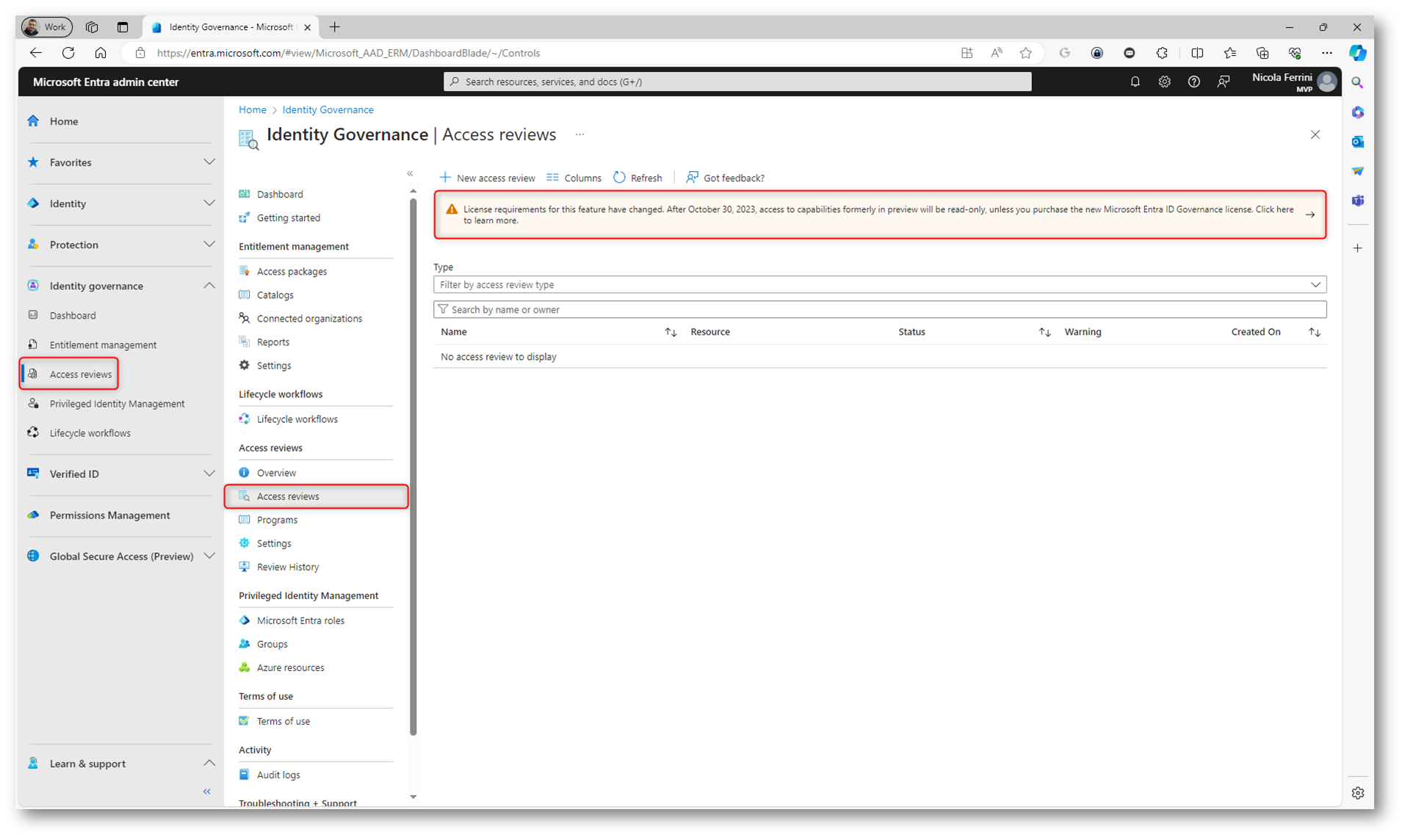The image size is (1405, 840).
Task: Click Read aloud icon in address bar
Action: click(x=996, y=53)
